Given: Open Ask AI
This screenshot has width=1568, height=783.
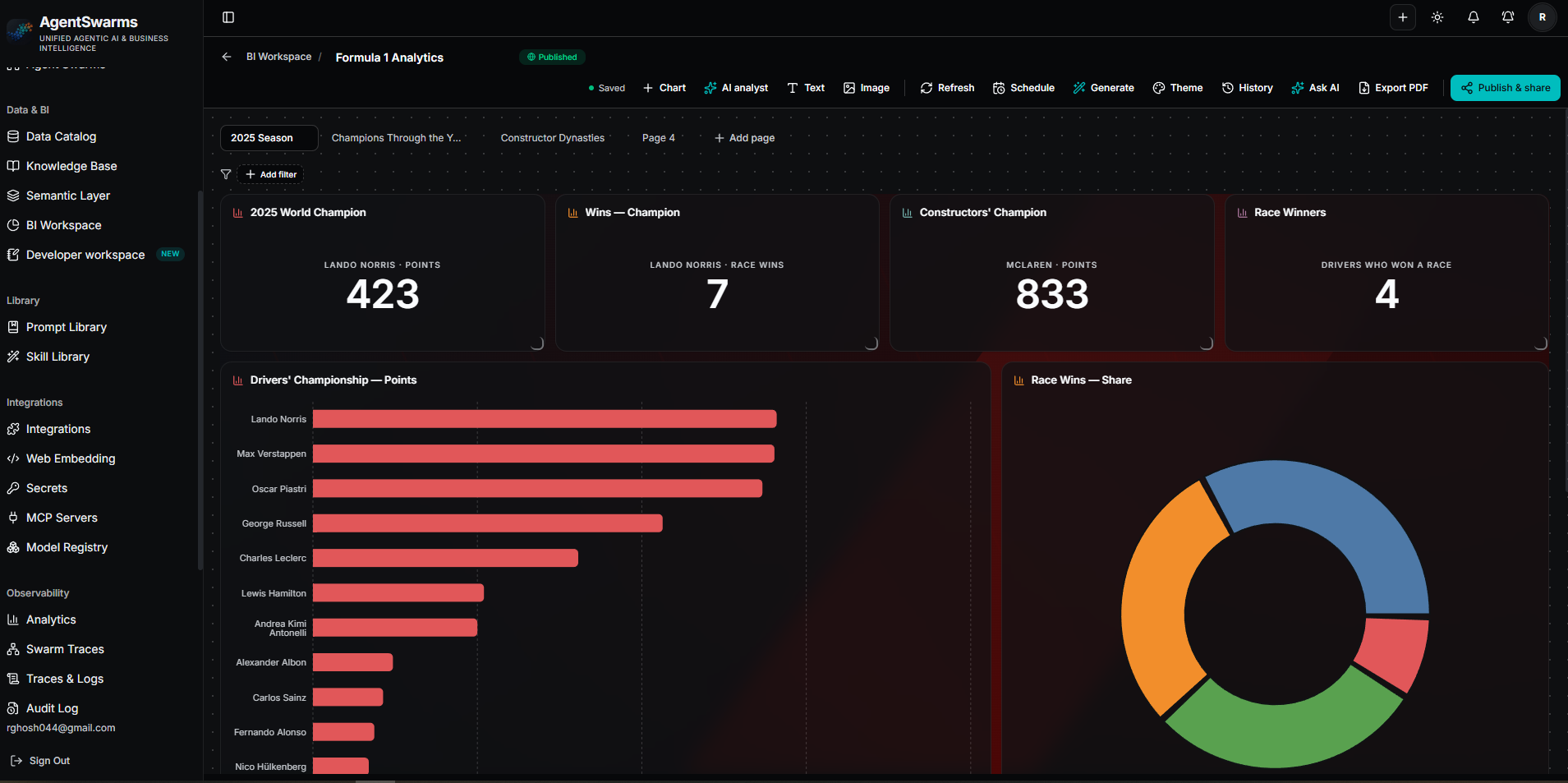Looking at the screenshot, I should click(1315, 88).
